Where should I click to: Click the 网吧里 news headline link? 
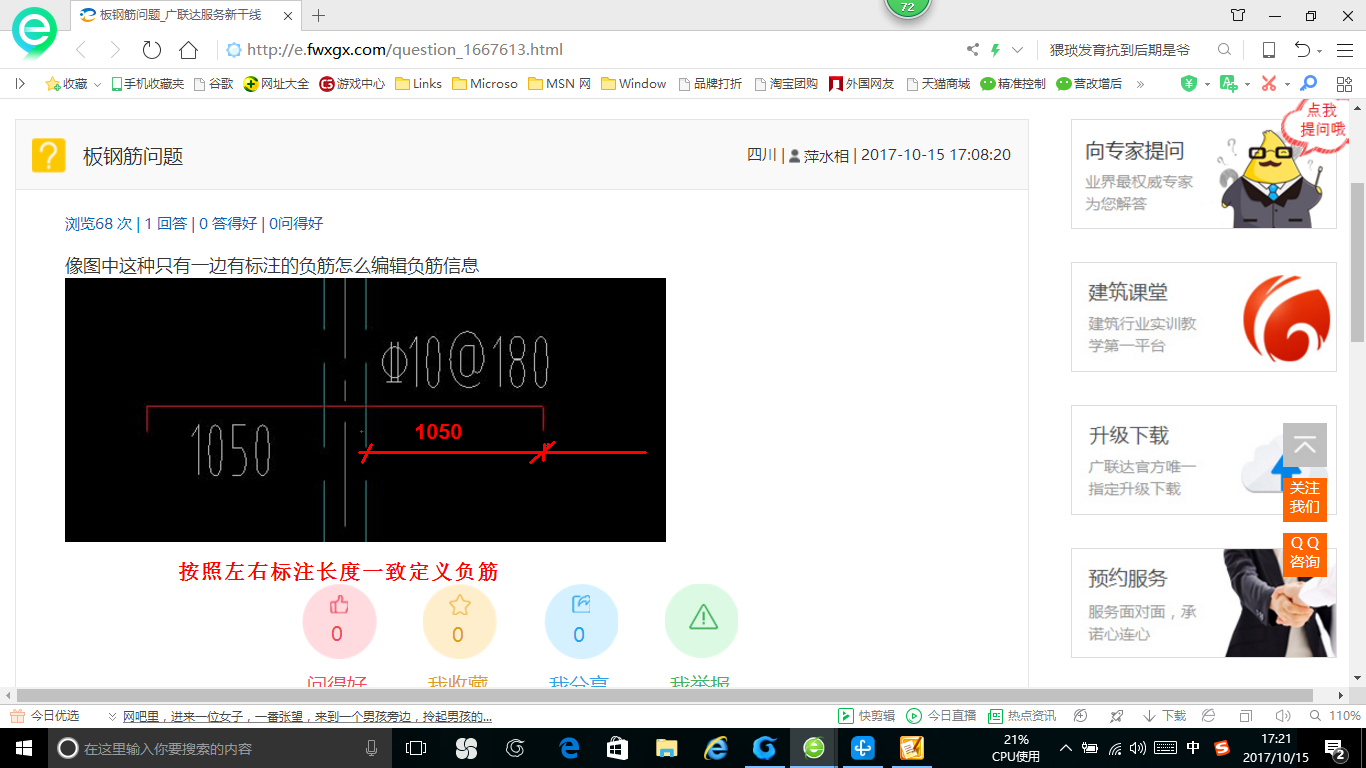306,717
